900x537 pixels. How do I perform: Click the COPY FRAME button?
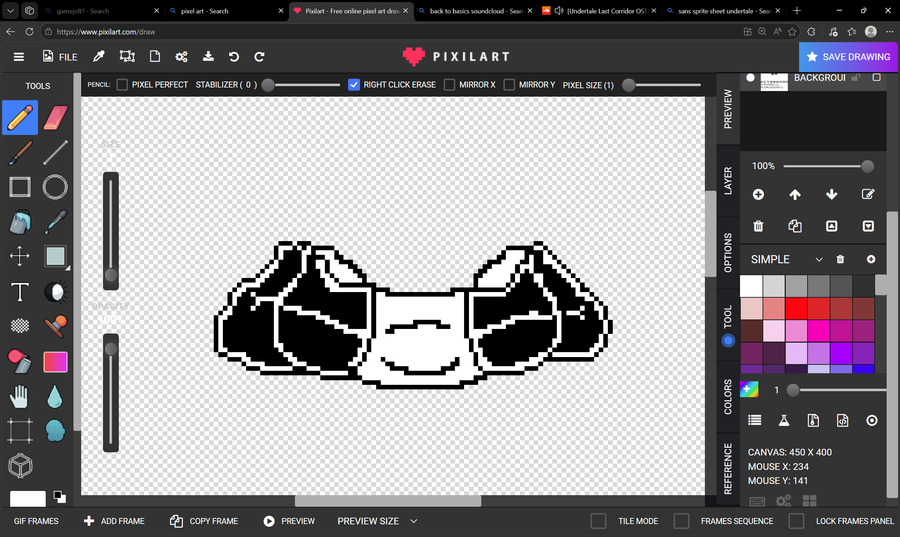204,521
